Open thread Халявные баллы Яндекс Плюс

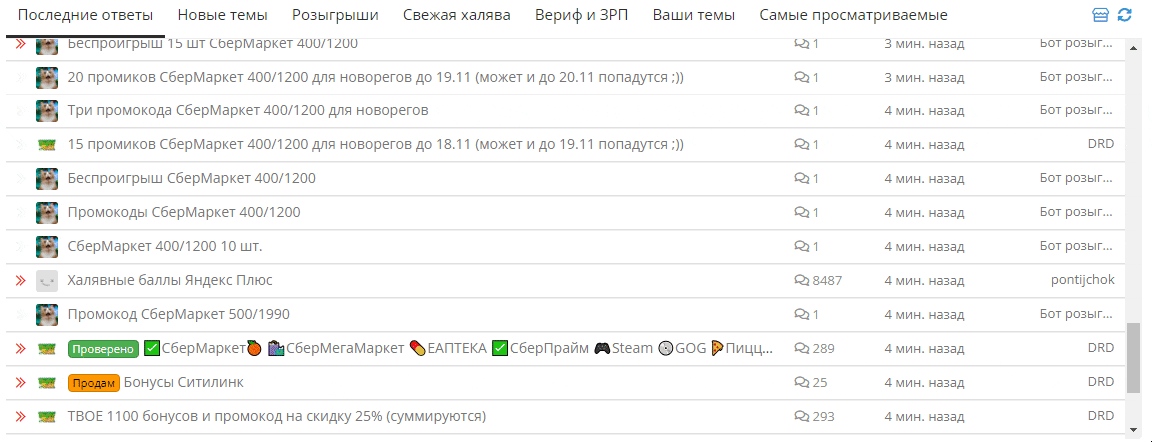[170, 280]
